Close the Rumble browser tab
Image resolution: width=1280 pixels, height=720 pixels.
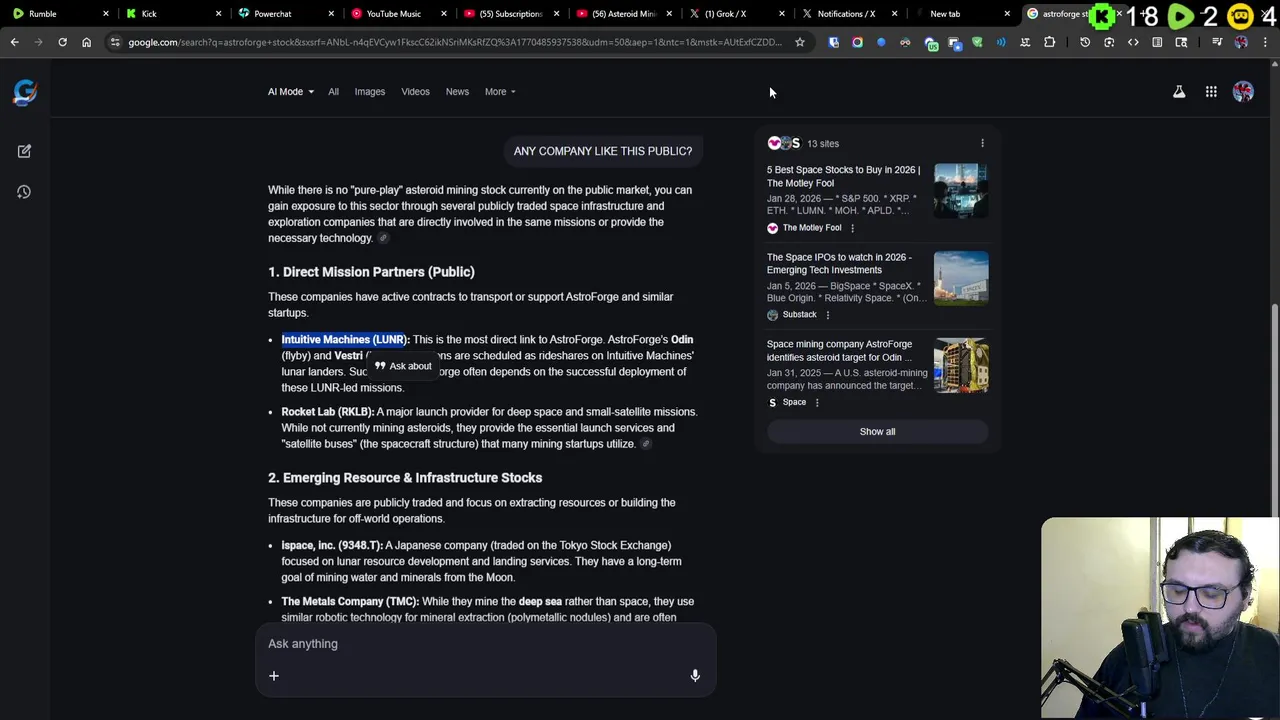point(105,14)
